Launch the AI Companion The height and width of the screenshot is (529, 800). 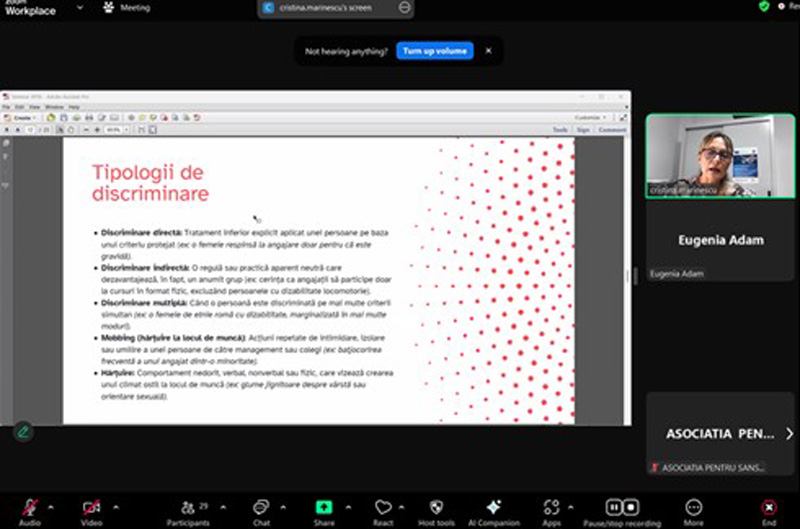[493, 508]
